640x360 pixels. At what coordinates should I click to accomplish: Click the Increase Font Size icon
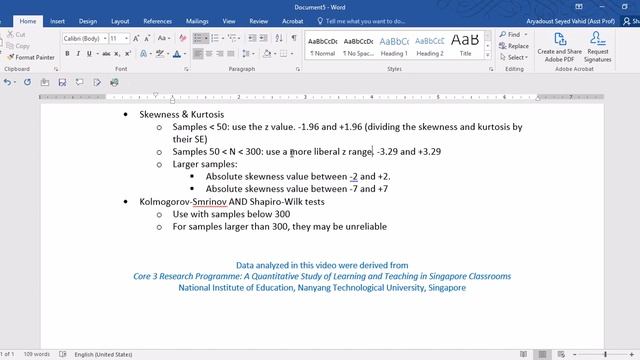tap(136, 38)
